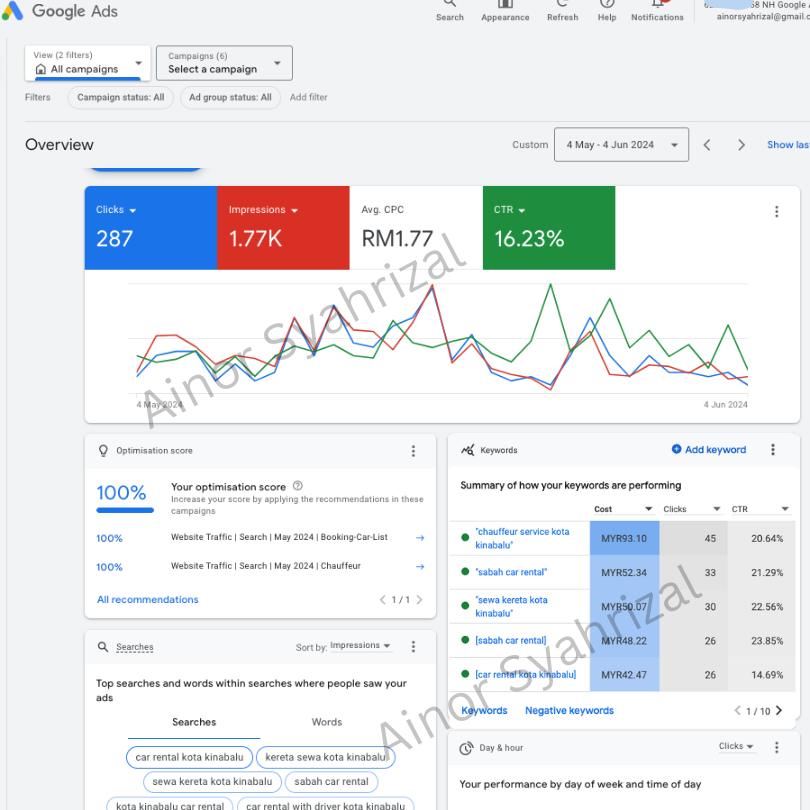
Task: Switch to the Words tab
Action: pyautogui.click(x=326, y=722)
